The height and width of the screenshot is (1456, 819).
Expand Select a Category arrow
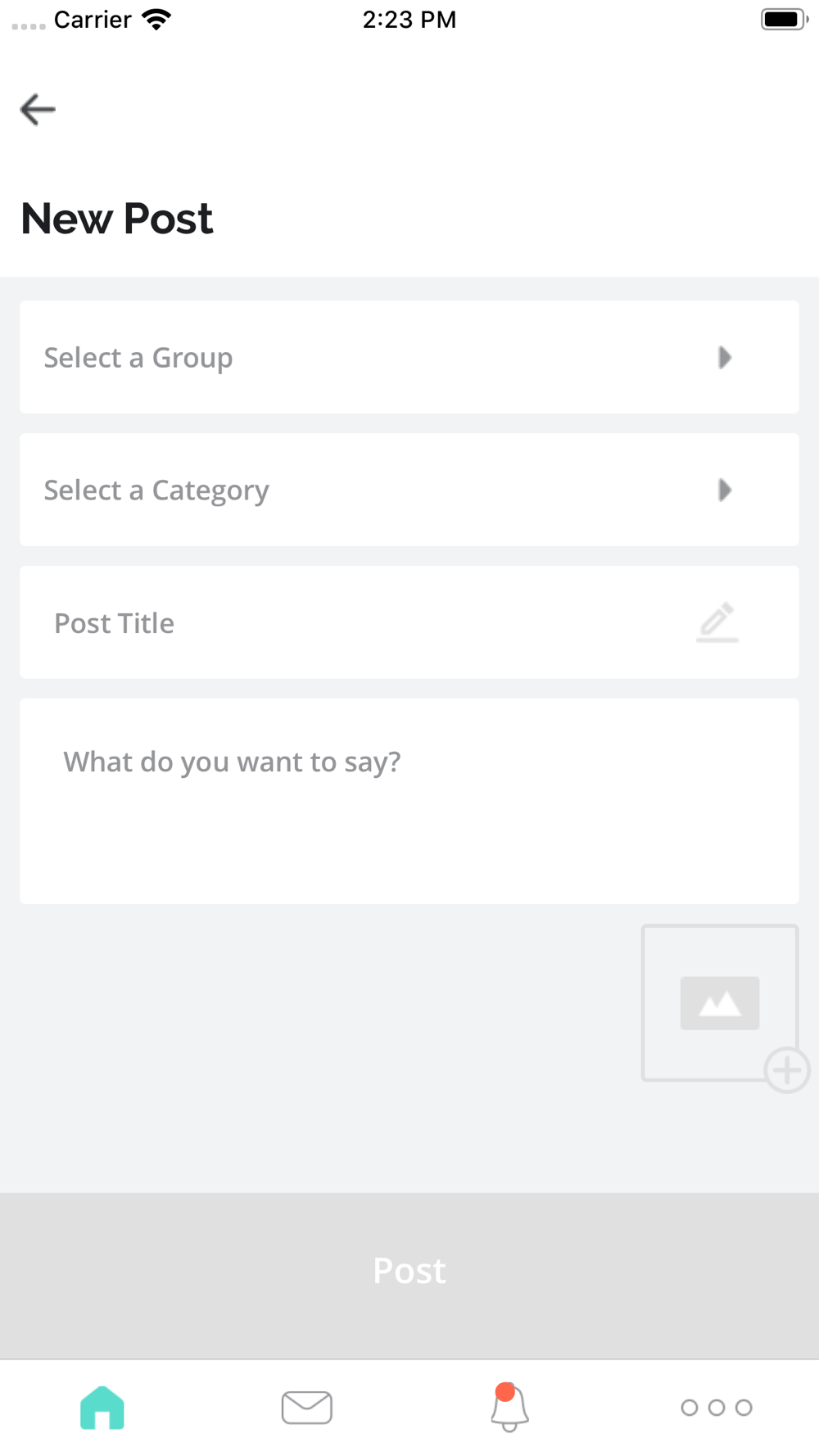pos(725,490)
